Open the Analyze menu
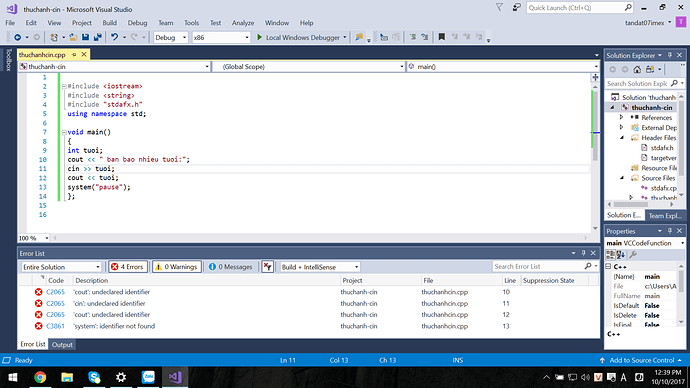Screen dimensions: 690x388 pyautogui.click(x=243, y=23)
